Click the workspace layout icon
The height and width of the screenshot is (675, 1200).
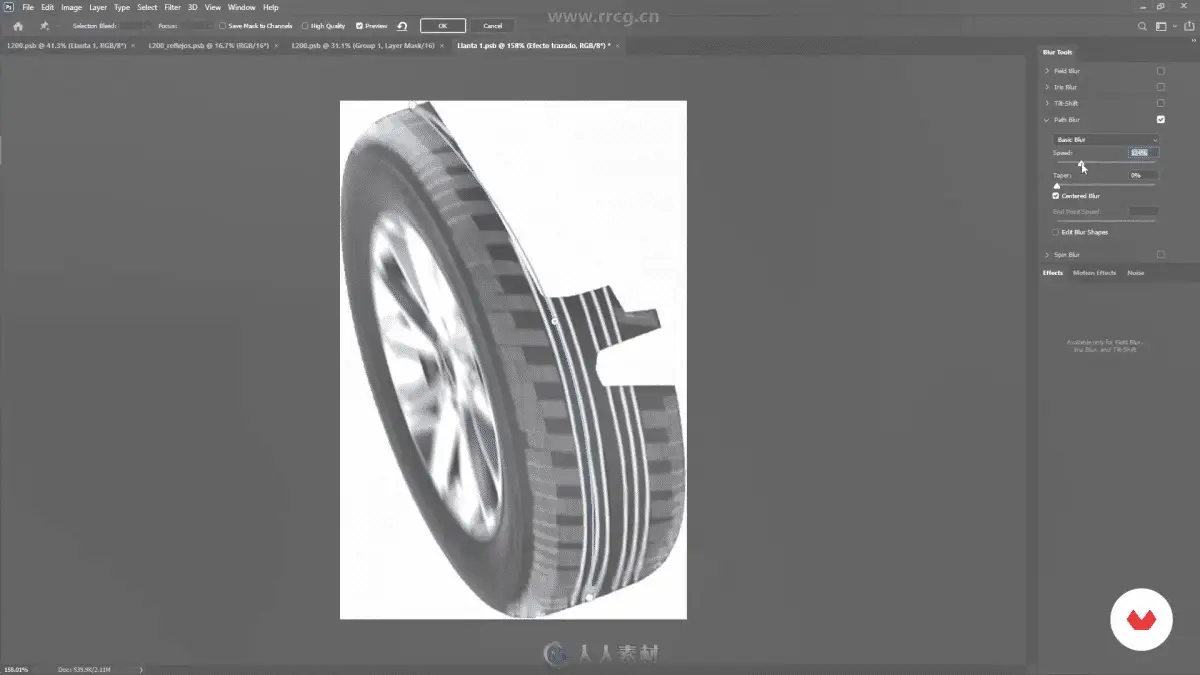(1161, 26)
